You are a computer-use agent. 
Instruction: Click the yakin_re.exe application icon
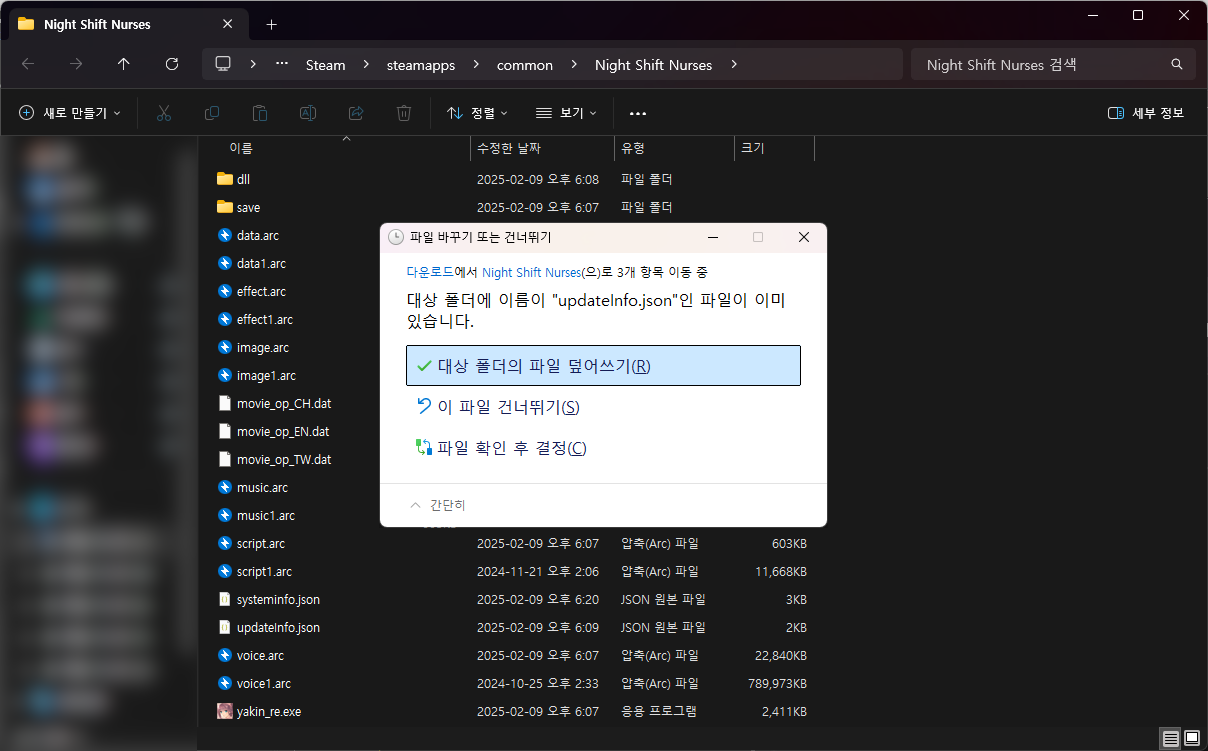pyautogui.click(x=224, y=711)
